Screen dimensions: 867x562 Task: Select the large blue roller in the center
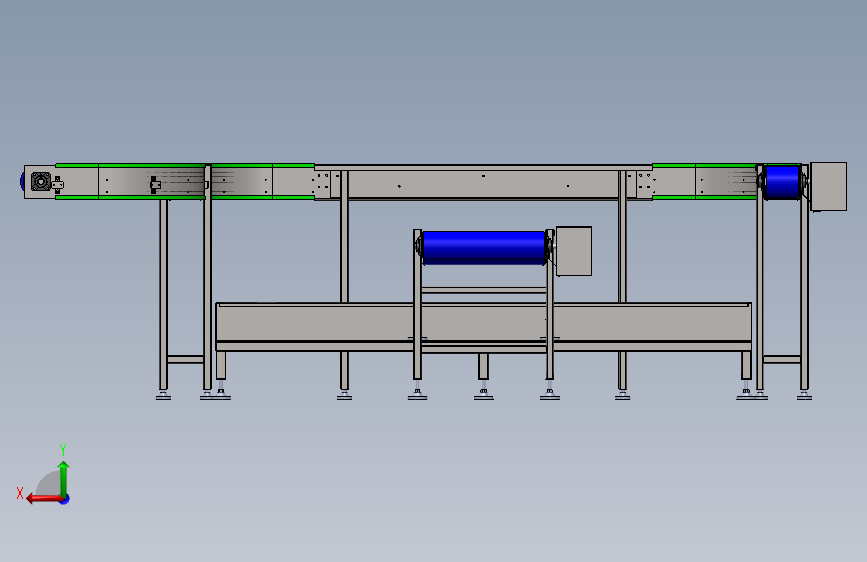[484, 247]
